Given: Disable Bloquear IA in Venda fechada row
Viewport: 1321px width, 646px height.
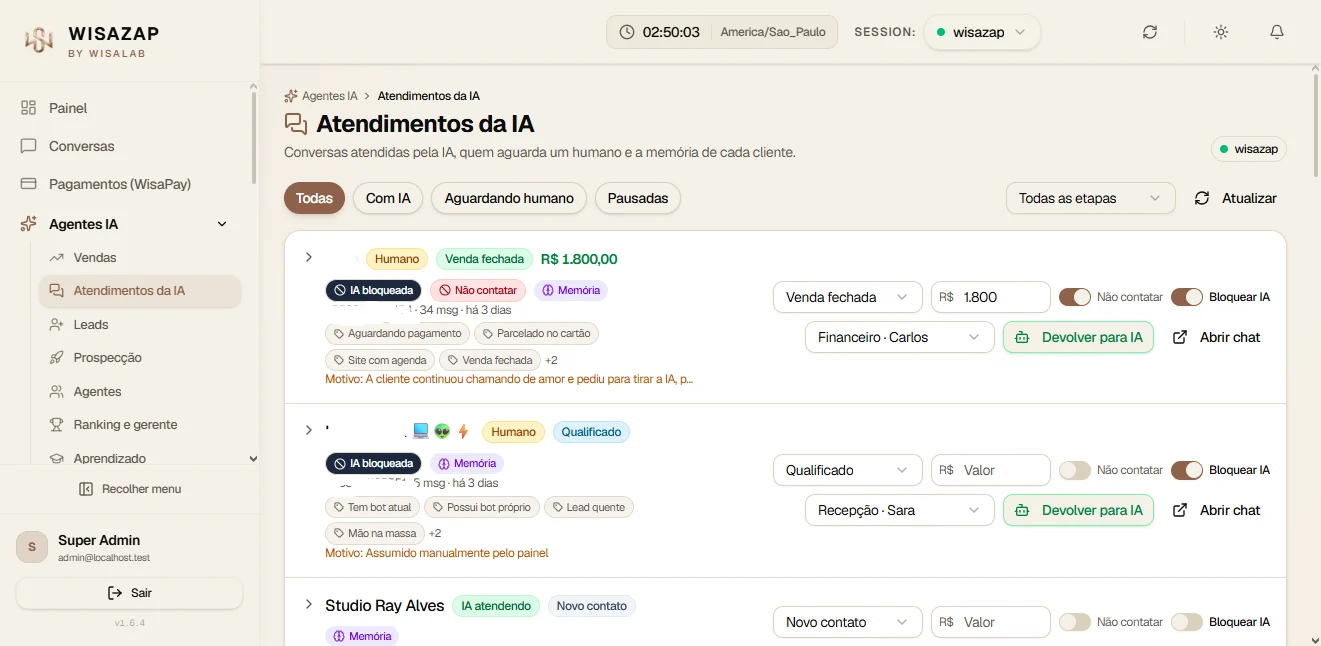Looking at the screenshot, I should click(1187, 297).
